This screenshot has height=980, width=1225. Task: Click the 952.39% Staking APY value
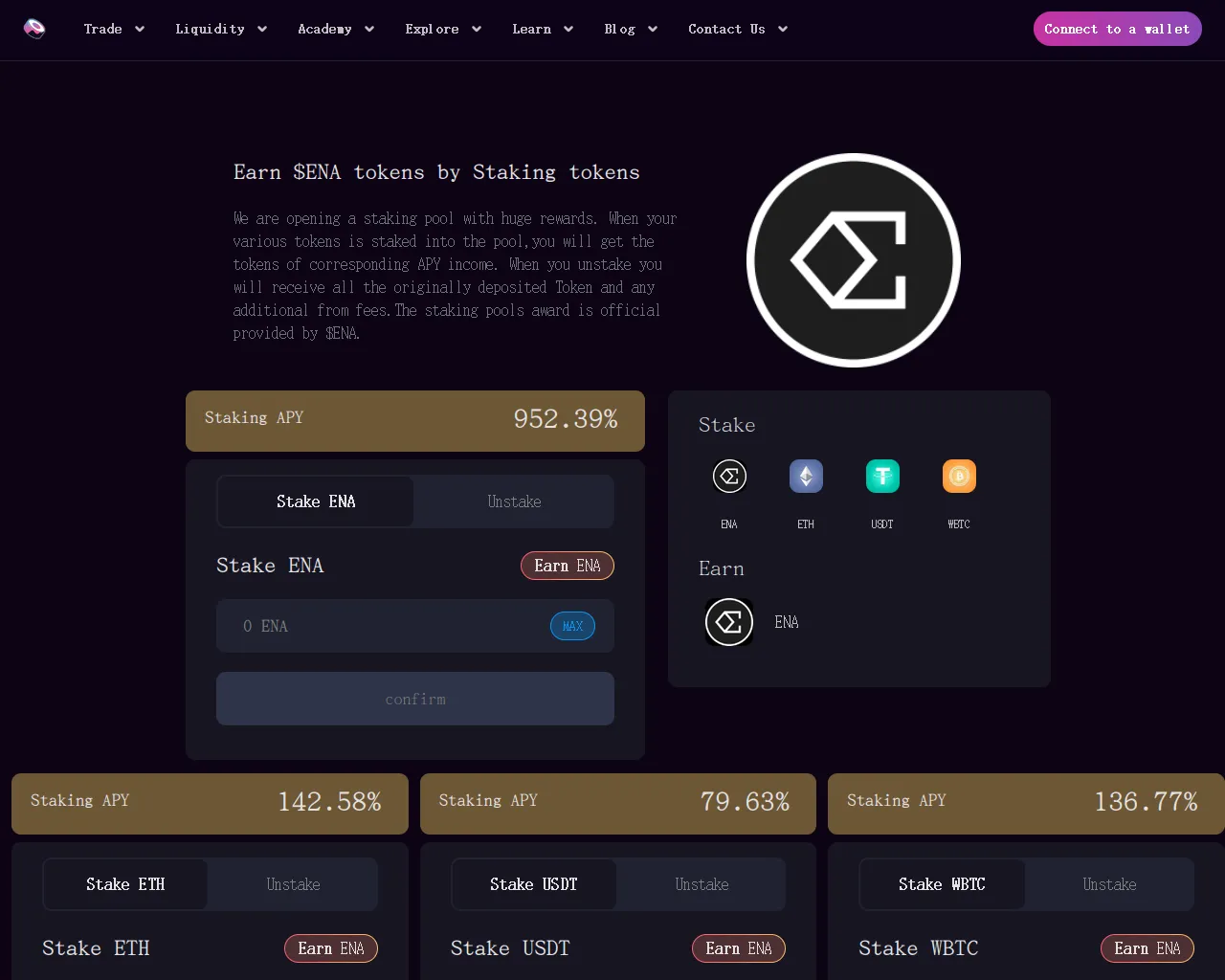click(566, 419)
